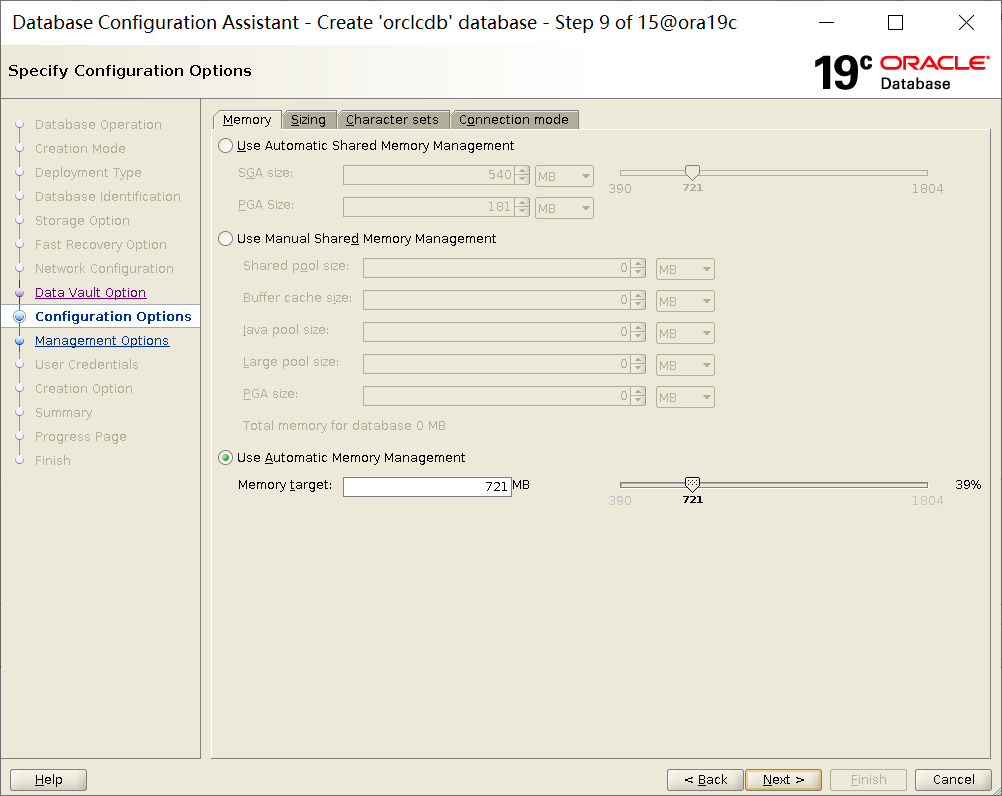Screen dimensions: 1002x796
Task: Open the Java pool size unit dropdown
Action: (x=685, y=333)
